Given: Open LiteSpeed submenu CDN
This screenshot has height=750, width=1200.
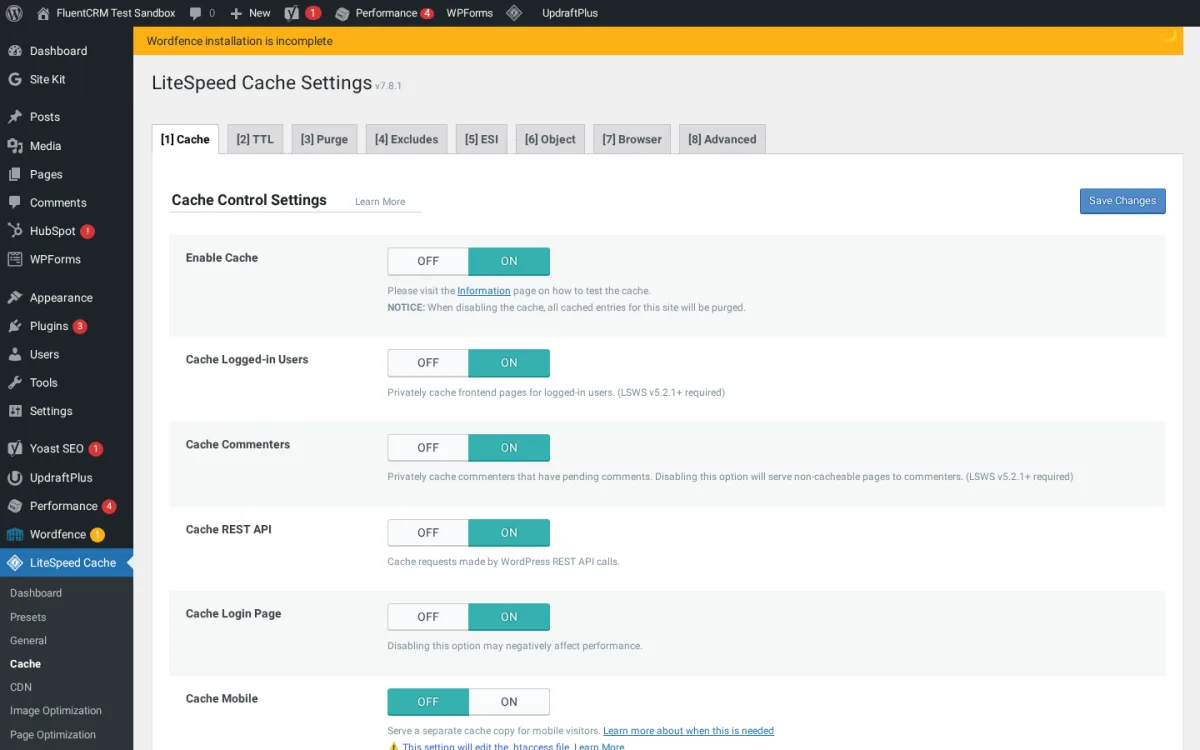Looking at the screenshot, I should [x=21, y=687].
